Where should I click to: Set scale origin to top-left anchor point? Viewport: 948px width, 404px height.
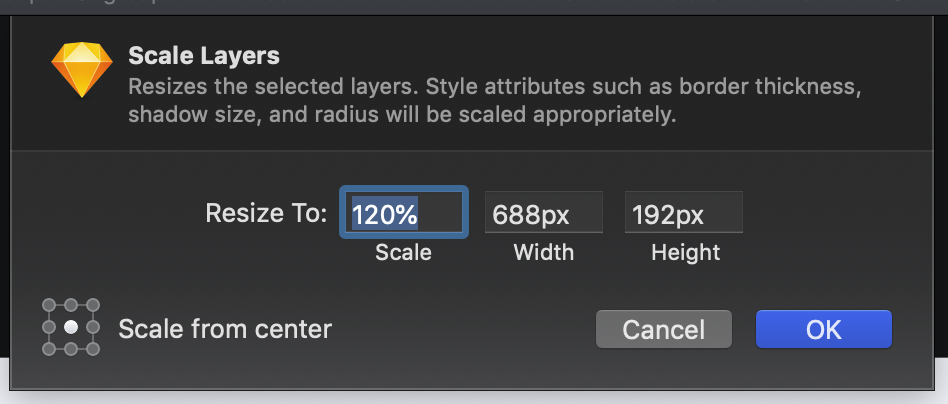click(x=48, y=305)
